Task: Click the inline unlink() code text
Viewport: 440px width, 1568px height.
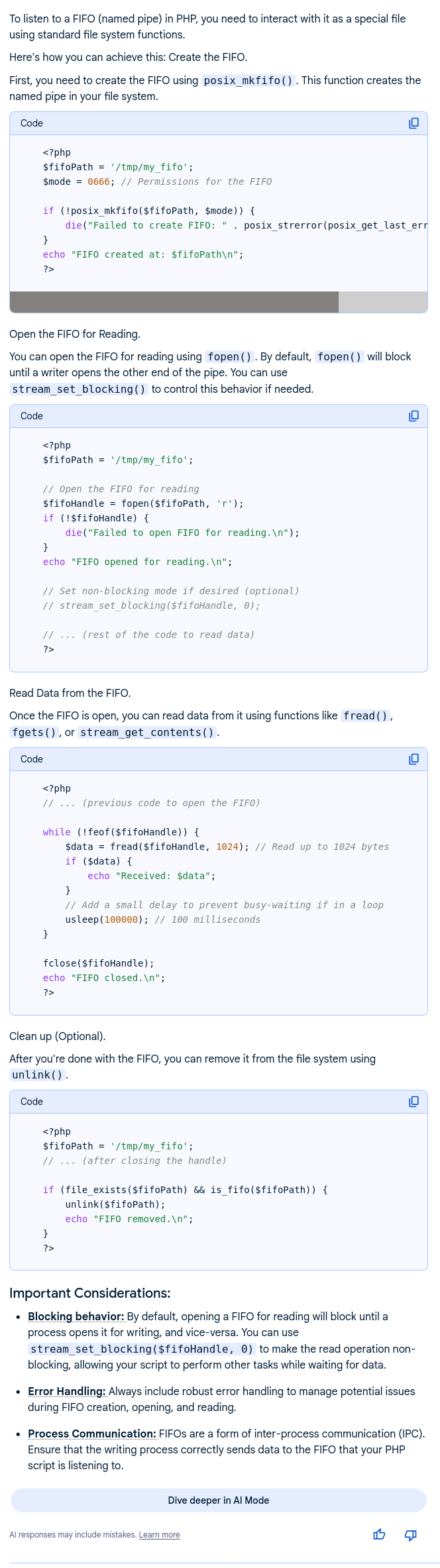Action: coord(37,1074)
